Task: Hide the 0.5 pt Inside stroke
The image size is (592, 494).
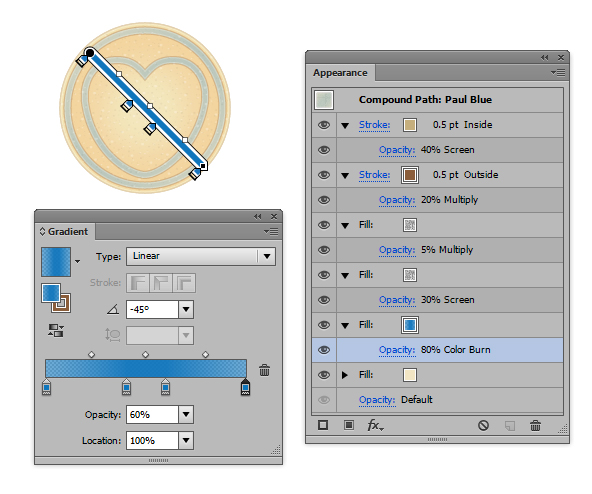Action: [324, 125]
